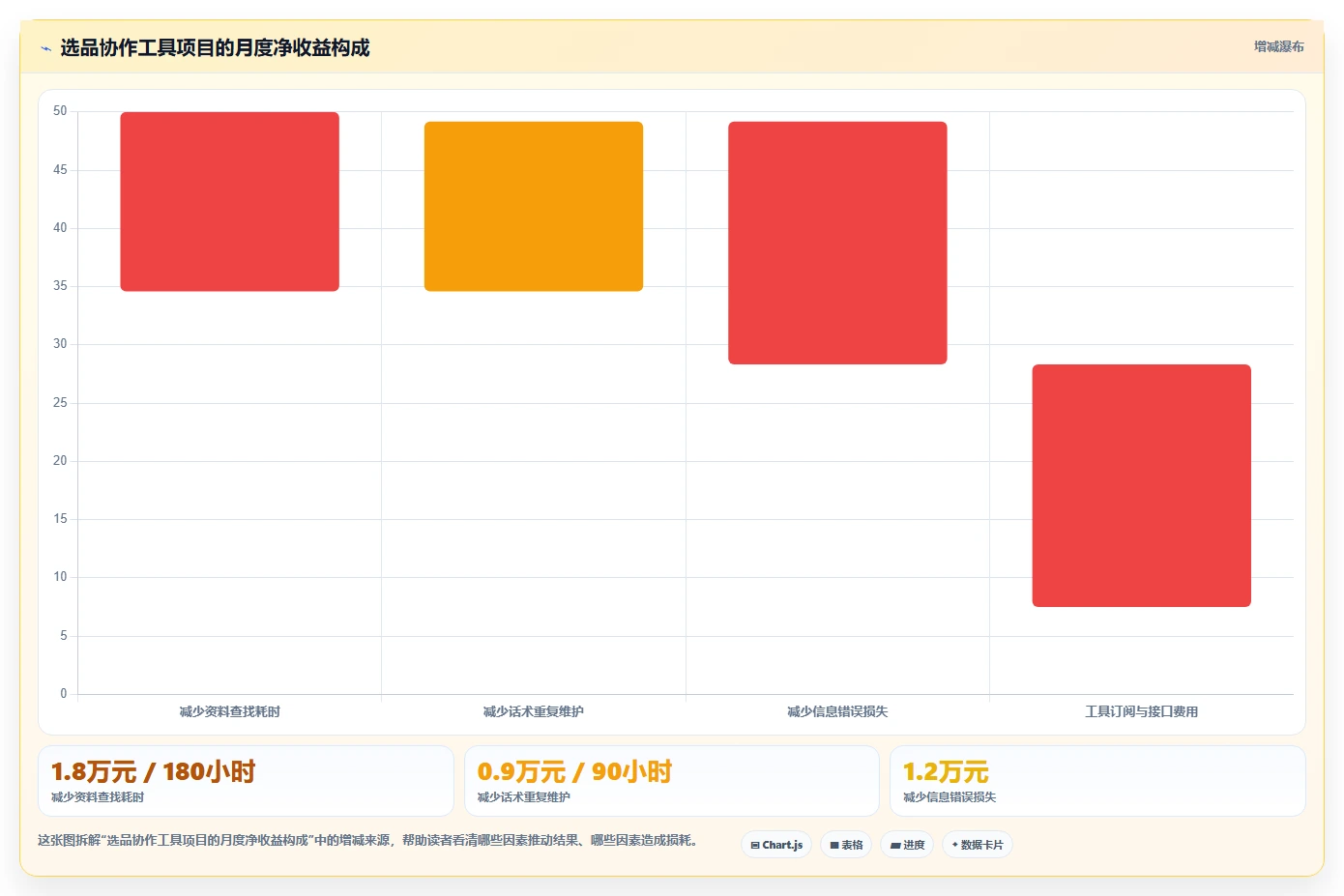Click the chart title 选品协作工具项目的月度净收益构成
This screenshot has height=896, width=1344.
pos(215,48)
